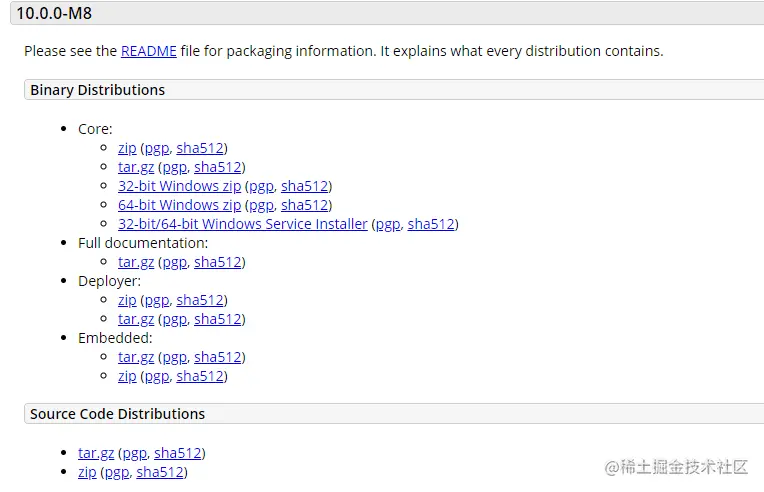This screenshot has width=764, height=492.
Task: Open sha512 for 64-bit Windows zip
Action: click(x=304, y=205)
